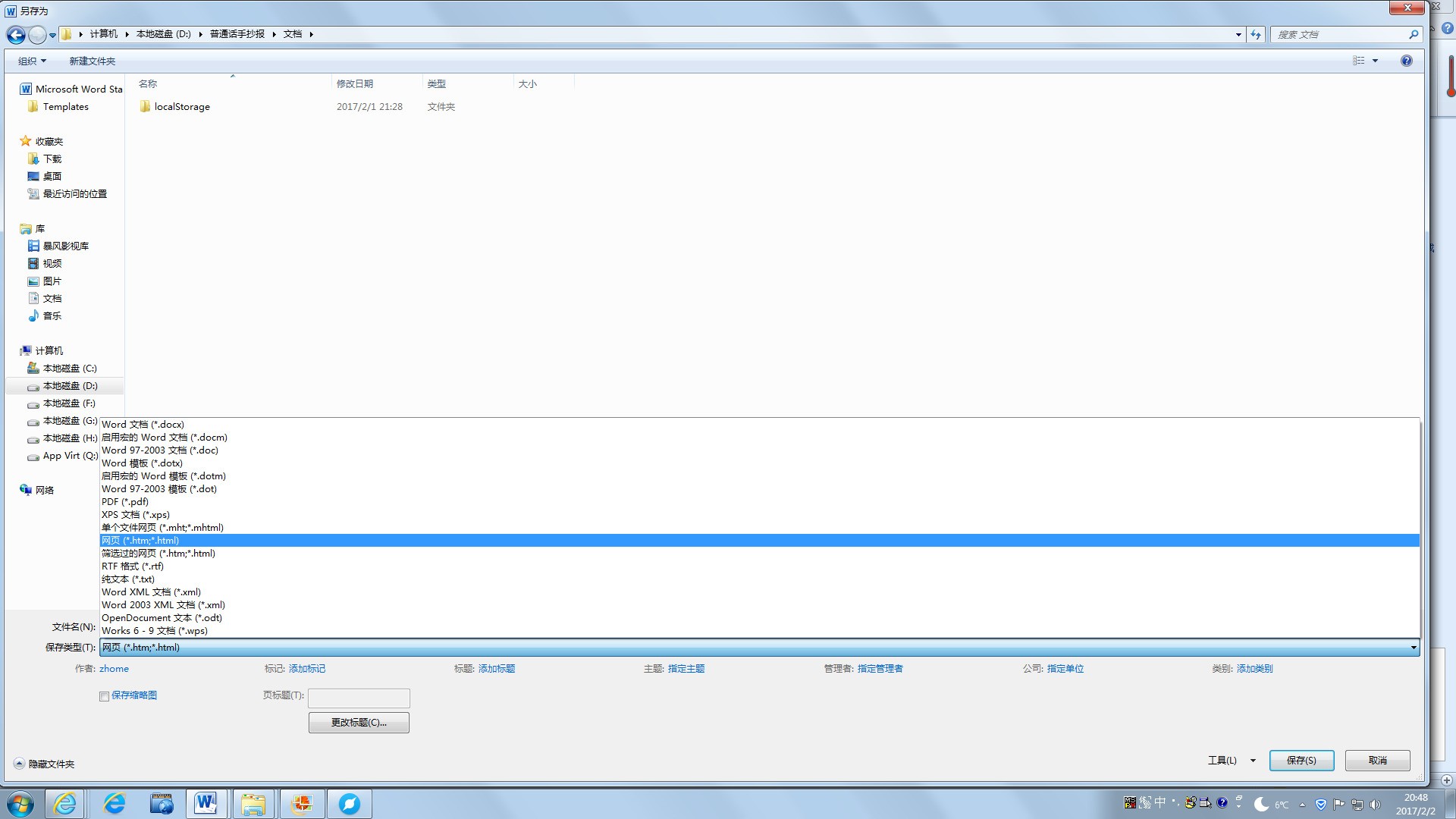Click the search magnifier icon
The image size is (1456, 819).
click(x=1413, y=35)
